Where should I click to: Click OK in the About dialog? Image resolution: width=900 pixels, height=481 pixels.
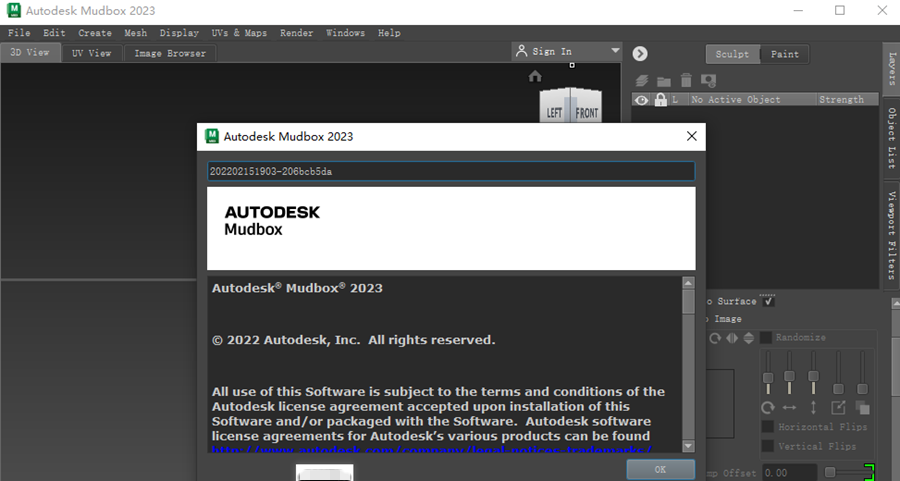pyautogui.click(x=660, y=470)
